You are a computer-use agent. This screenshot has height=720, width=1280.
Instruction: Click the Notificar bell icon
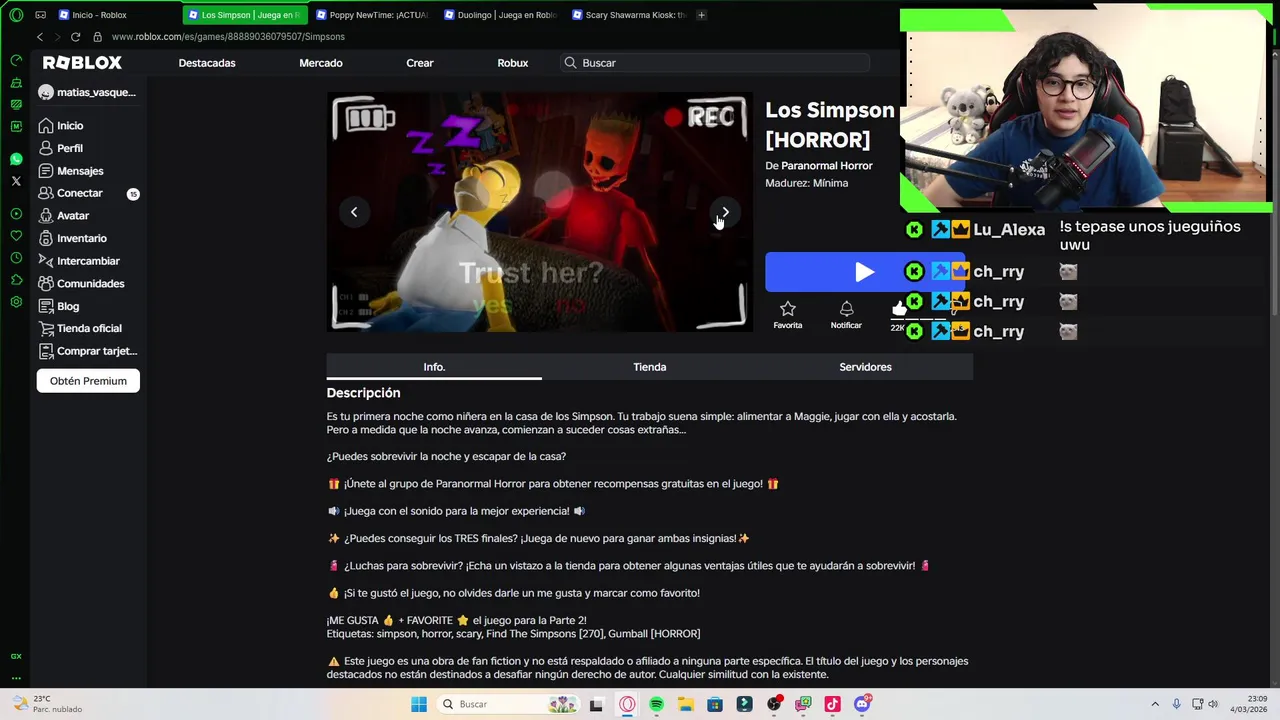coord(846,314)
